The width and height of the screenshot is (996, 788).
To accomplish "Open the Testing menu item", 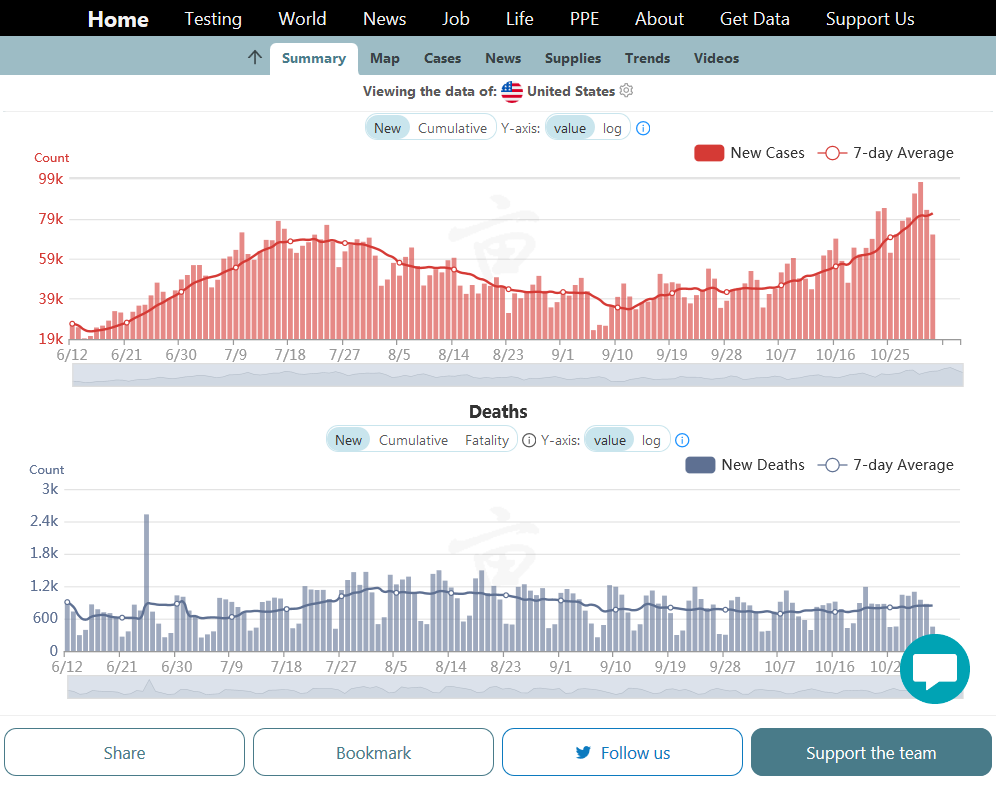I will point(213,19).
